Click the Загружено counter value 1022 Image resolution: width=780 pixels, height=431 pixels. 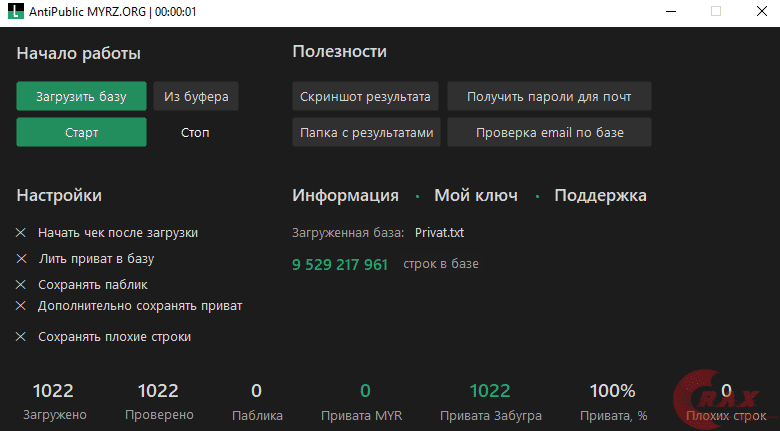tap(53, 391)
